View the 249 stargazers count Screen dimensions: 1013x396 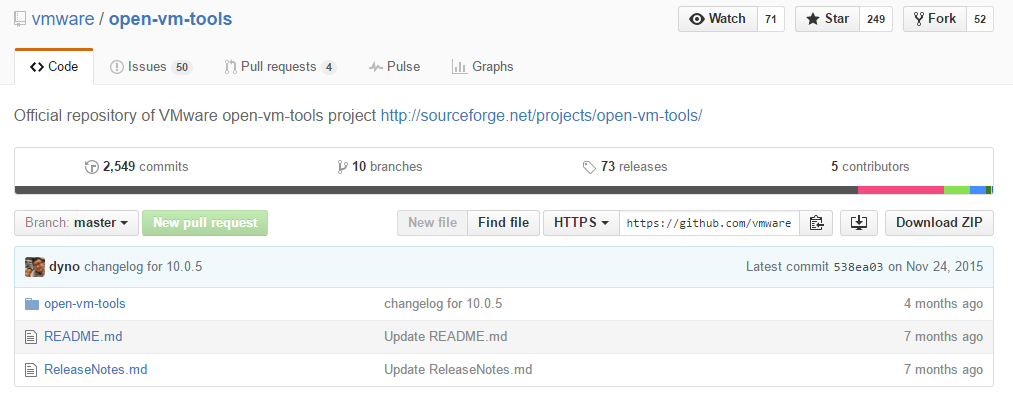click(x=876, y=19)
